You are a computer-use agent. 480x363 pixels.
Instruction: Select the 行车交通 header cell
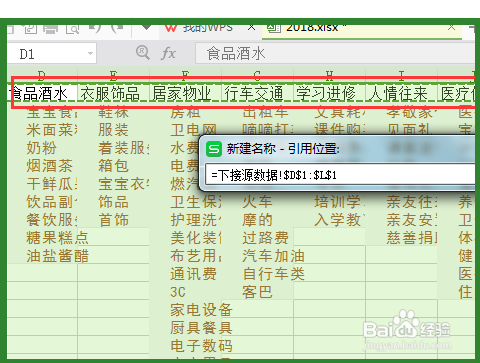coord(257,94)
